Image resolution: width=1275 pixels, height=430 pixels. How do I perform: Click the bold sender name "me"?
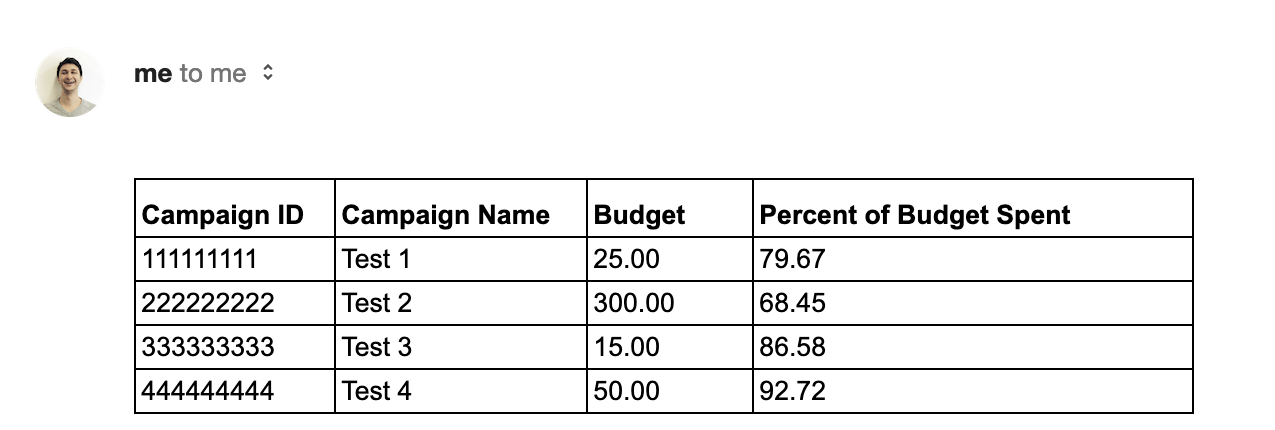pyautogui.click(x=152, y=74)
